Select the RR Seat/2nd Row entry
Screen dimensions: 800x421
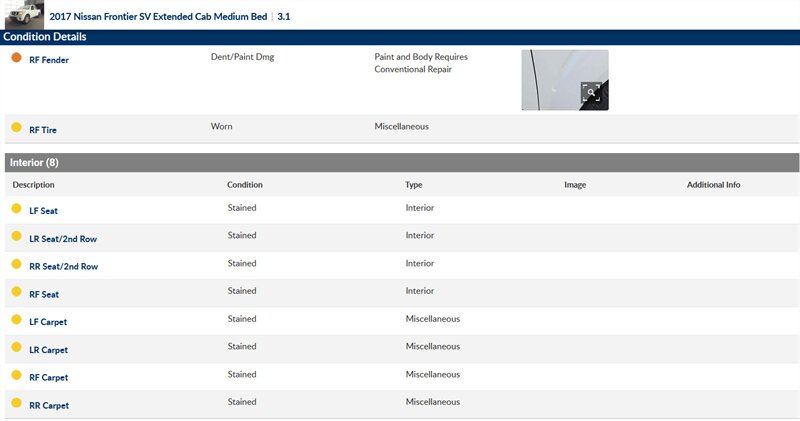[63, 267]
